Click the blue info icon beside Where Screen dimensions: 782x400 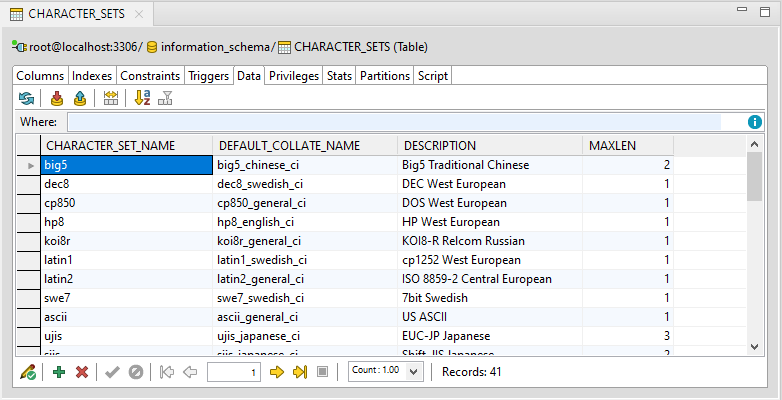(x=755, y=121)
